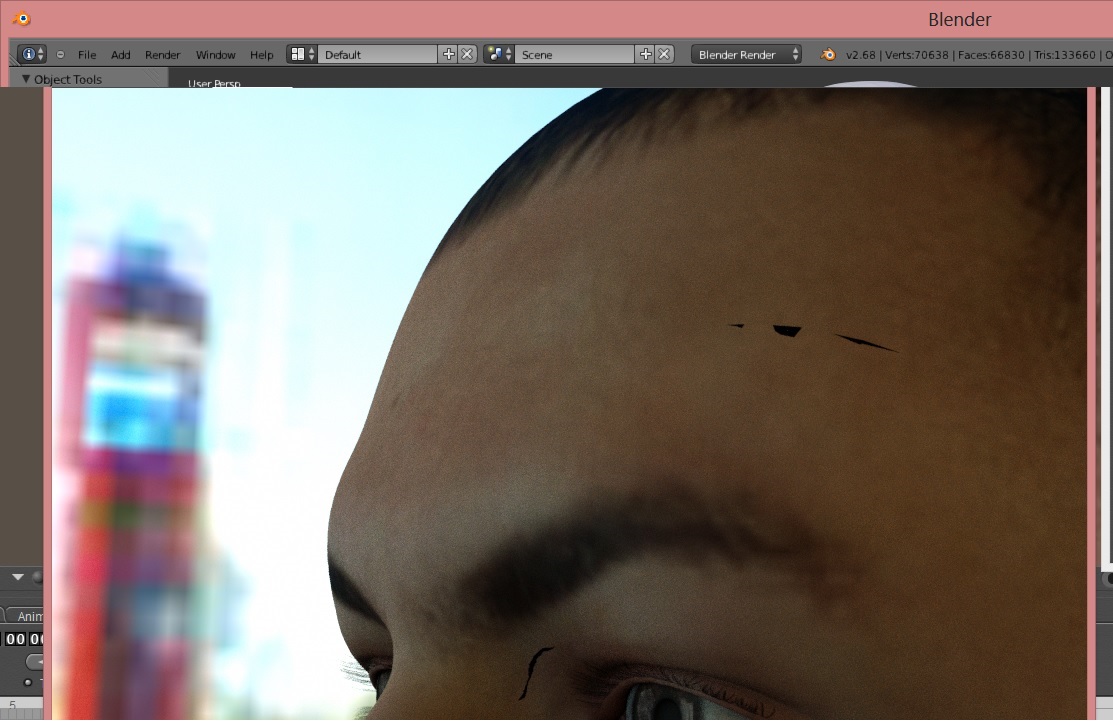Click the v2.68 version text
1113x721 pixels.
point(859,55)
